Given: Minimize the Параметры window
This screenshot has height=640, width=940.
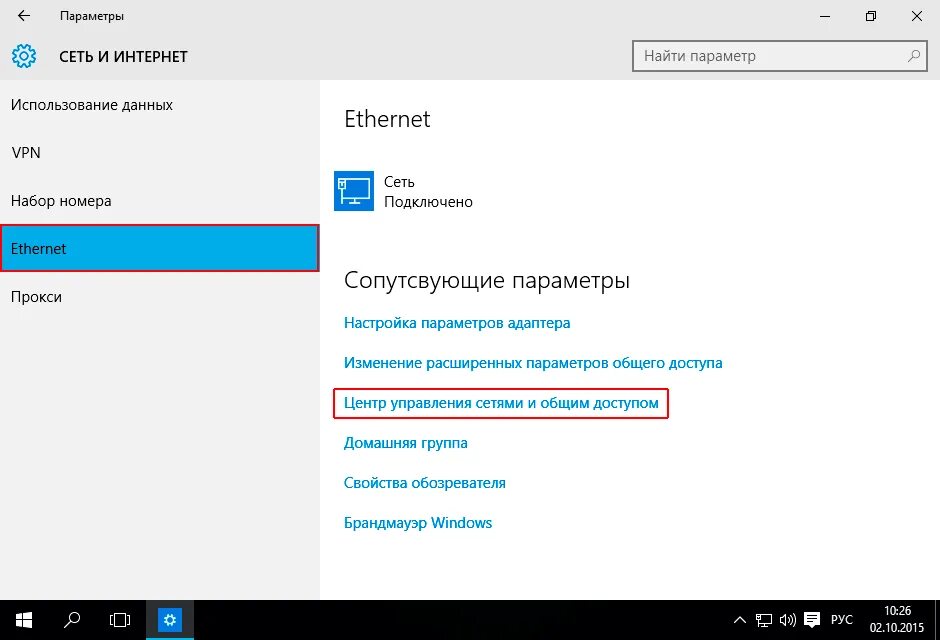Looking at the screenshot, I should [825, 16].
